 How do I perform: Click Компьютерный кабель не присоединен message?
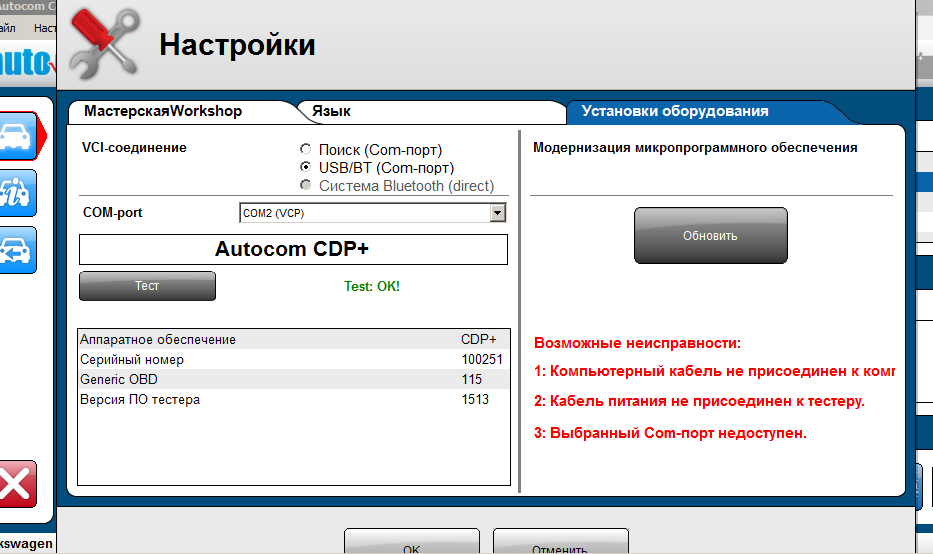(714, 371)
